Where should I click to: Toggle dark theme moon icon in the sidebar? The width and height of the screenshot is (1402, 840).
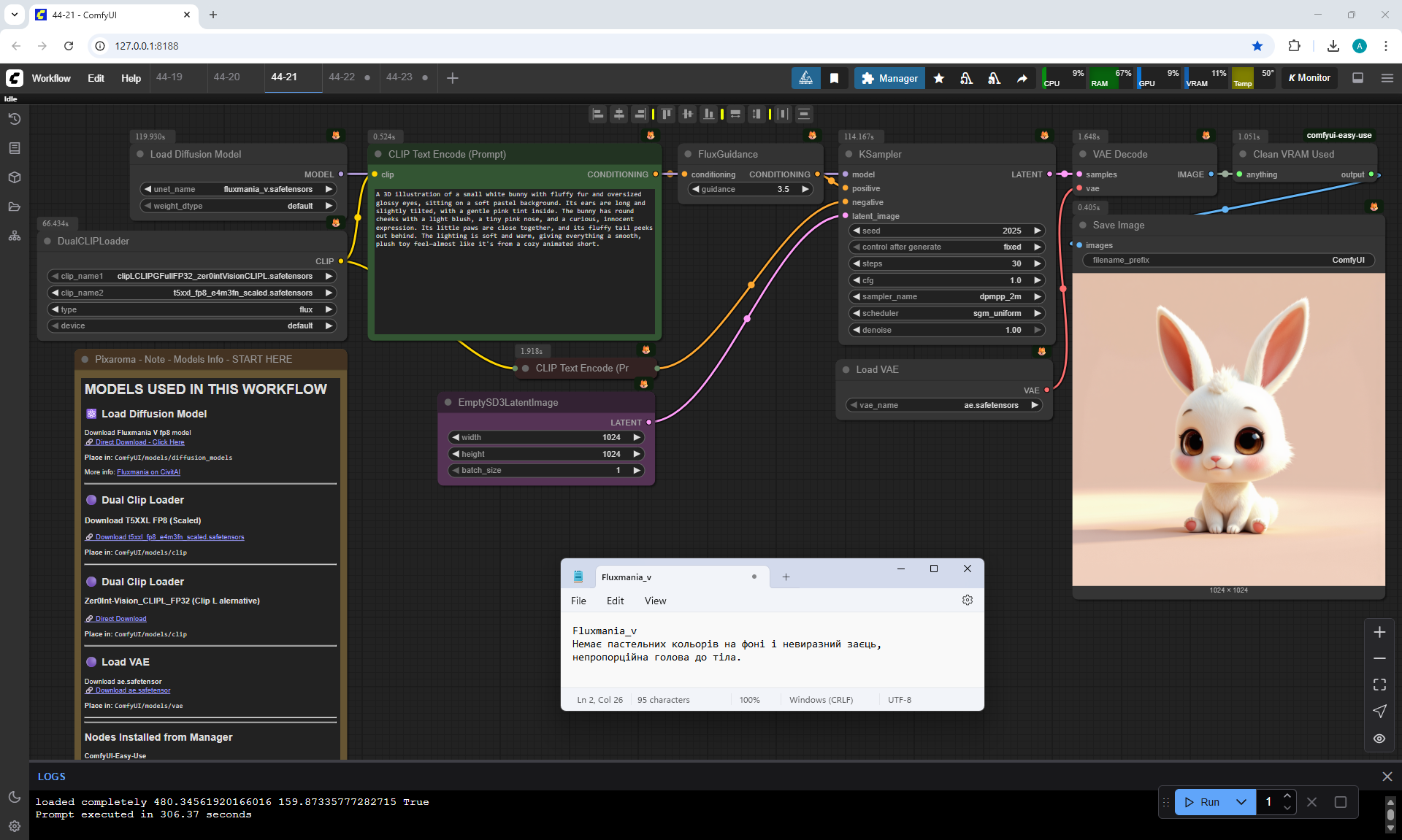click(15, 797)
